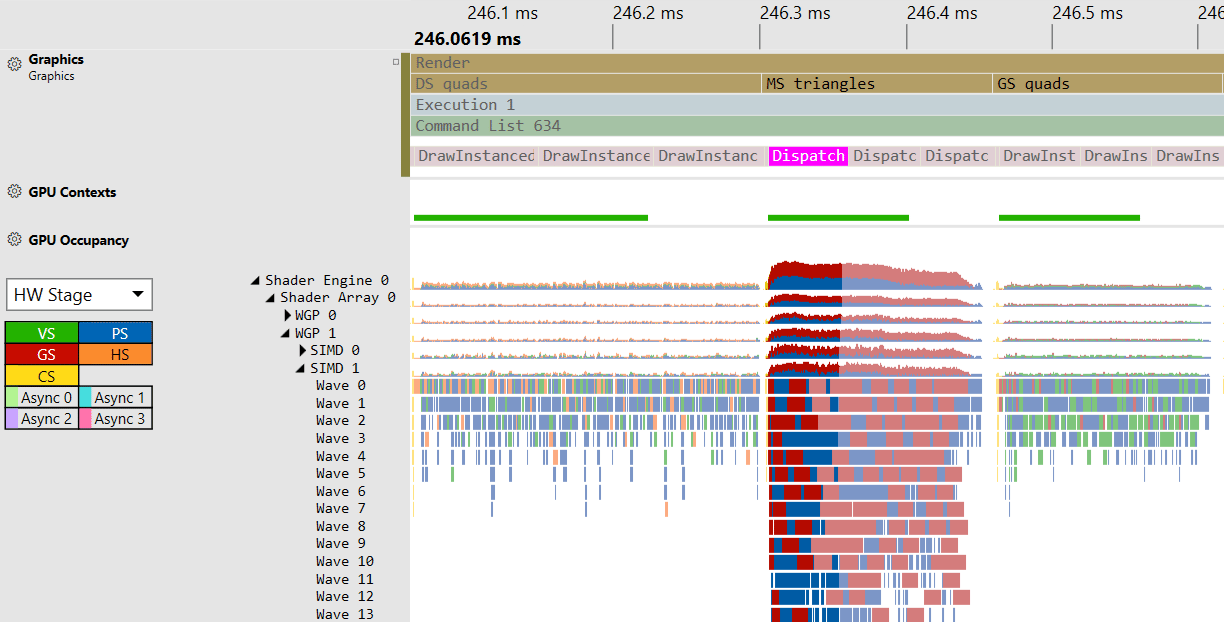
Task: Select the Wave 3 row label
Action: click(340, 439)
